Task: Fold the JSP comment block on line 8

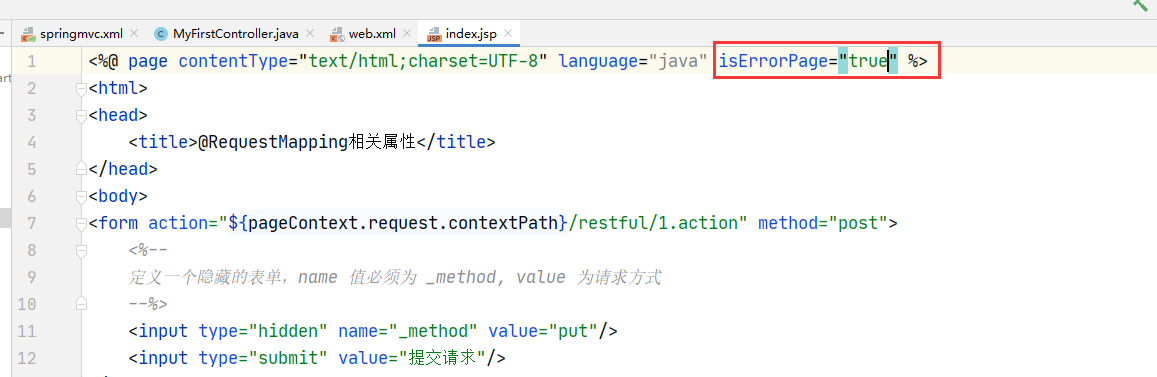Action: (81, 250)
